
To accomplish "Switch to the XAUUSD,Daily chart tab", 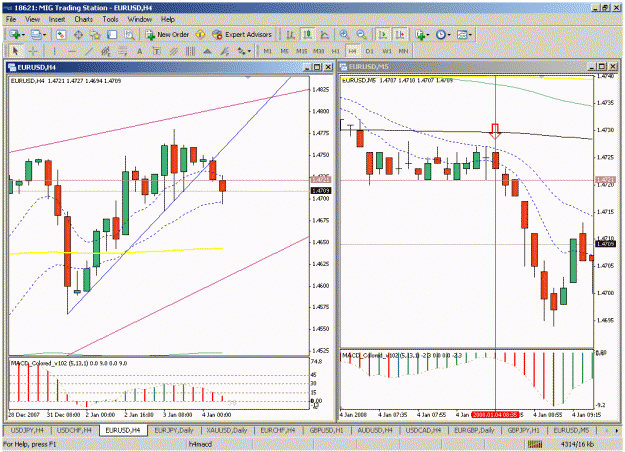I will point(227,430).
